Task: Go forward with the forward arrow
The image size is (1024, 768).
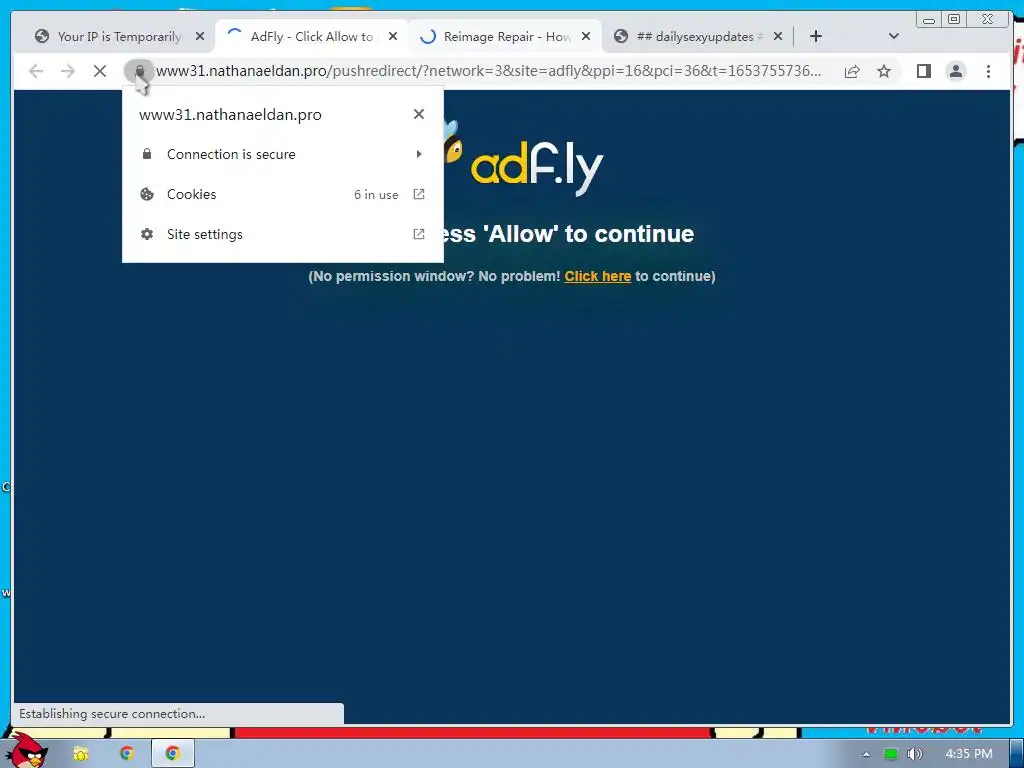Action: click(x=68, y=71)
